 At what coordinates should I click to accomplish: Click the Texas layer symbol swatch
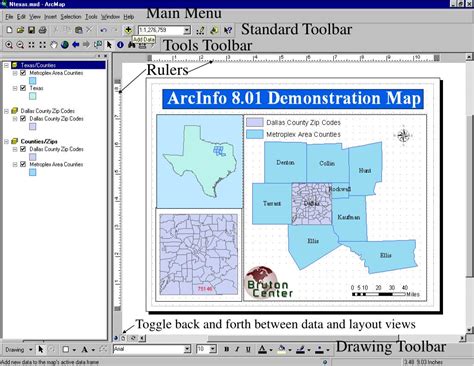32,96
